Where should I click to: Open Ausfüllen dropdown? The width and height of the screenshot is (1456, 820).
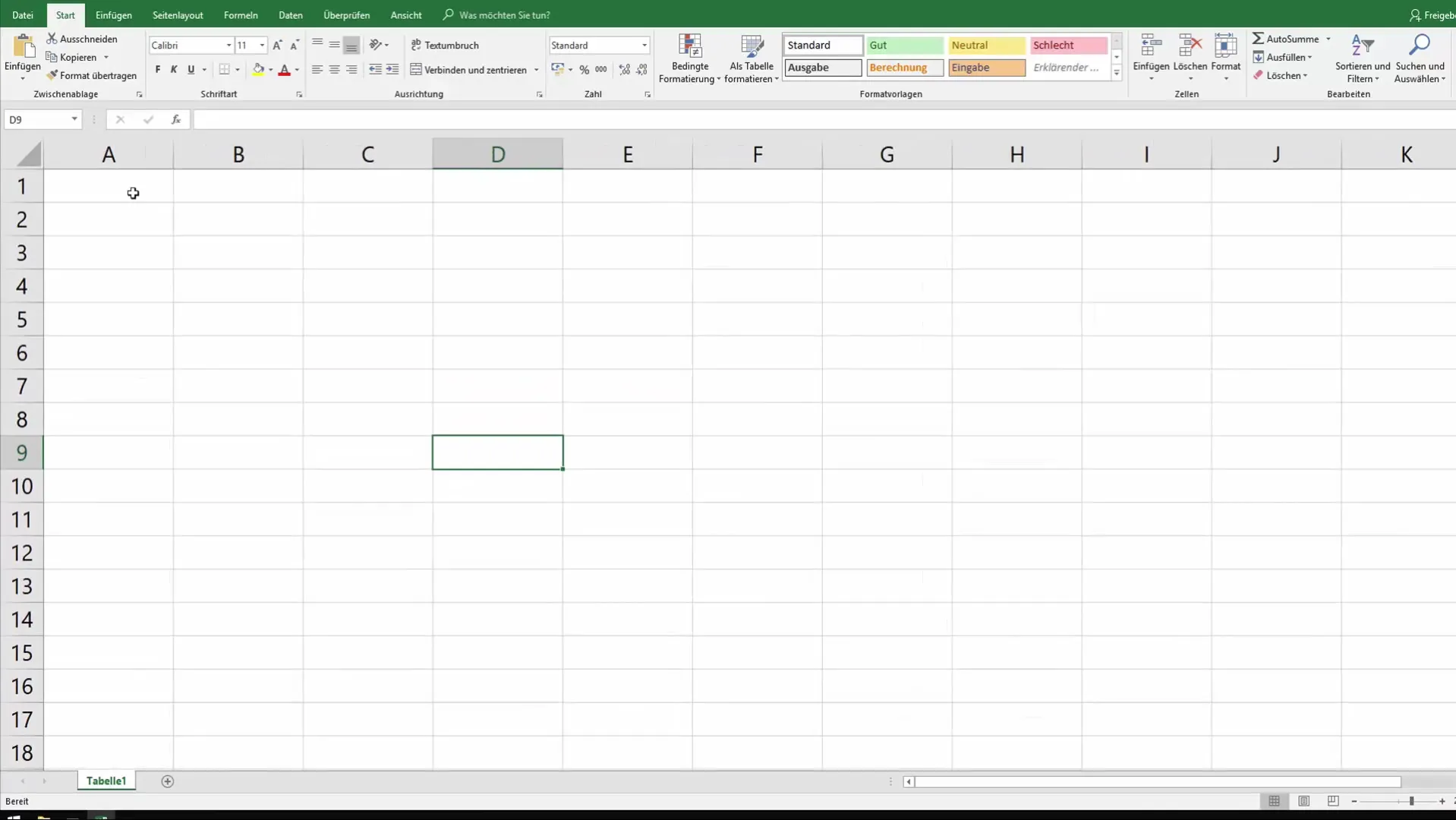pyautogui.click(x=1282, y=57)
